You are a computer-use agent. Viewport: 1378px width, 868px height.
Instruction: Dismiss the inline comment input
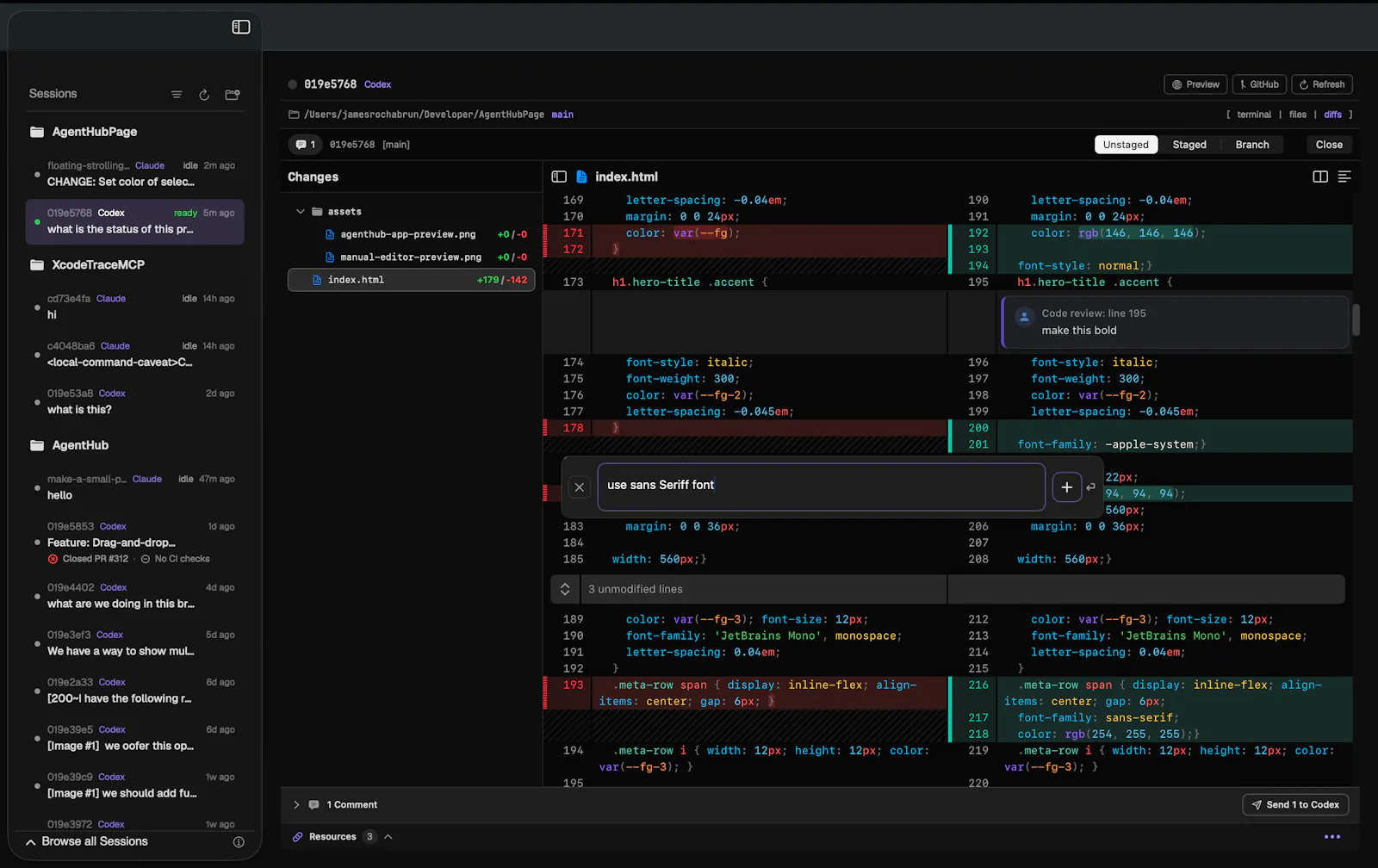tap(580, 487)
